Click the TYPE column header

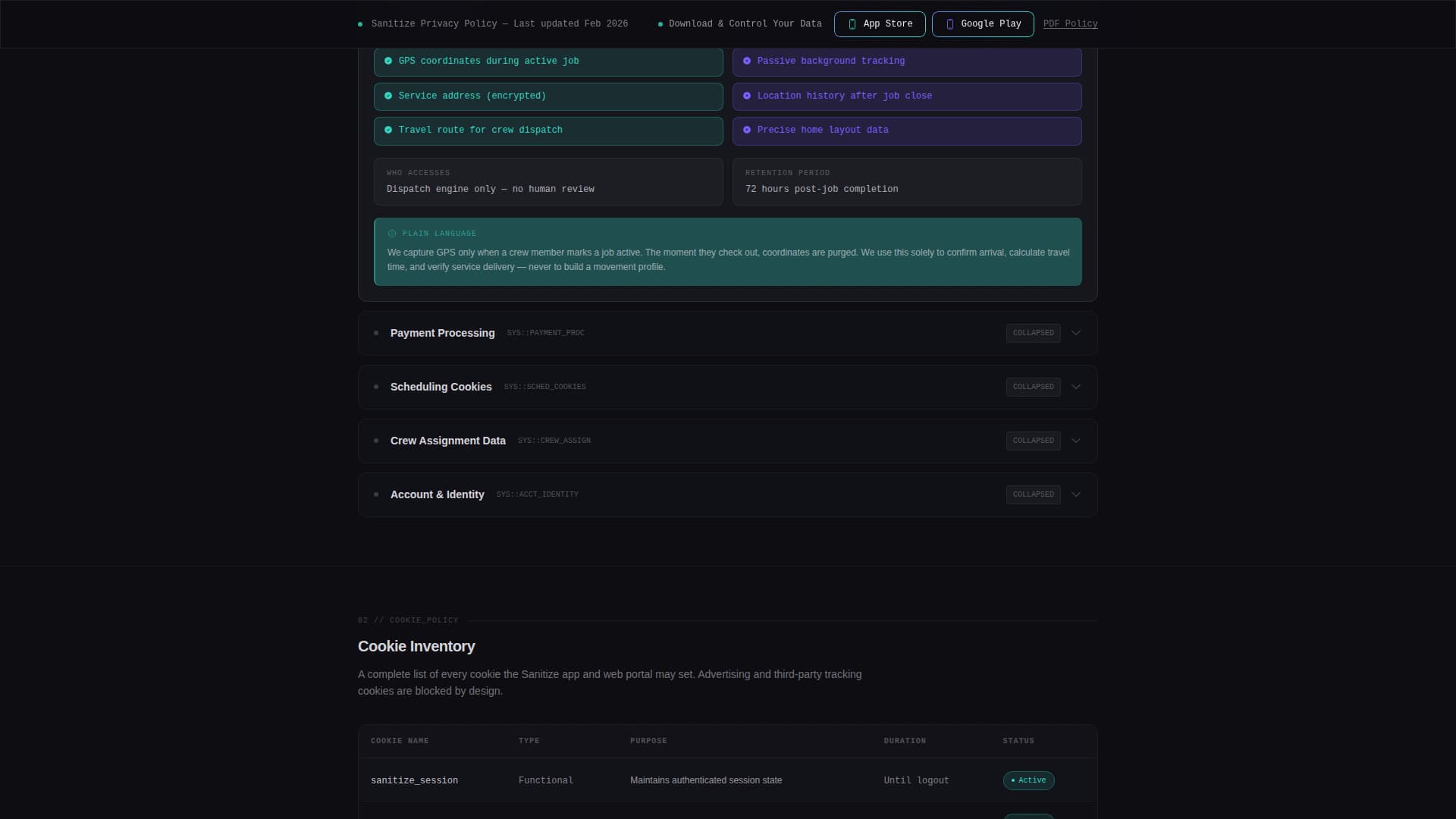click(529, 741)
